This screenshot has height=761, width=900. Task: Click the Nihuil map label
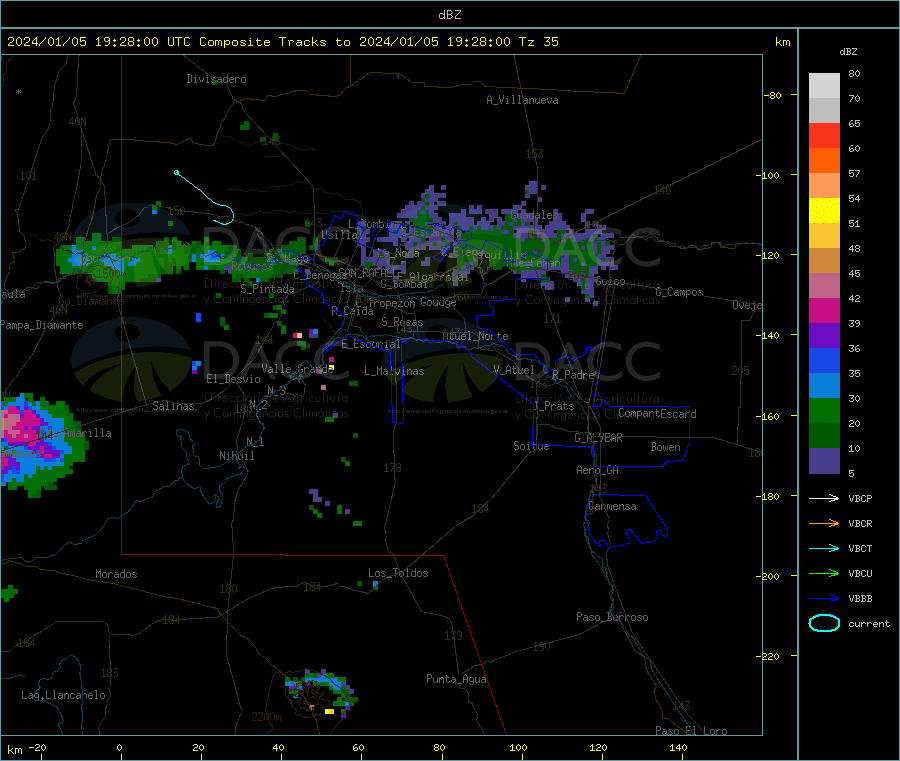pos(236,456)
